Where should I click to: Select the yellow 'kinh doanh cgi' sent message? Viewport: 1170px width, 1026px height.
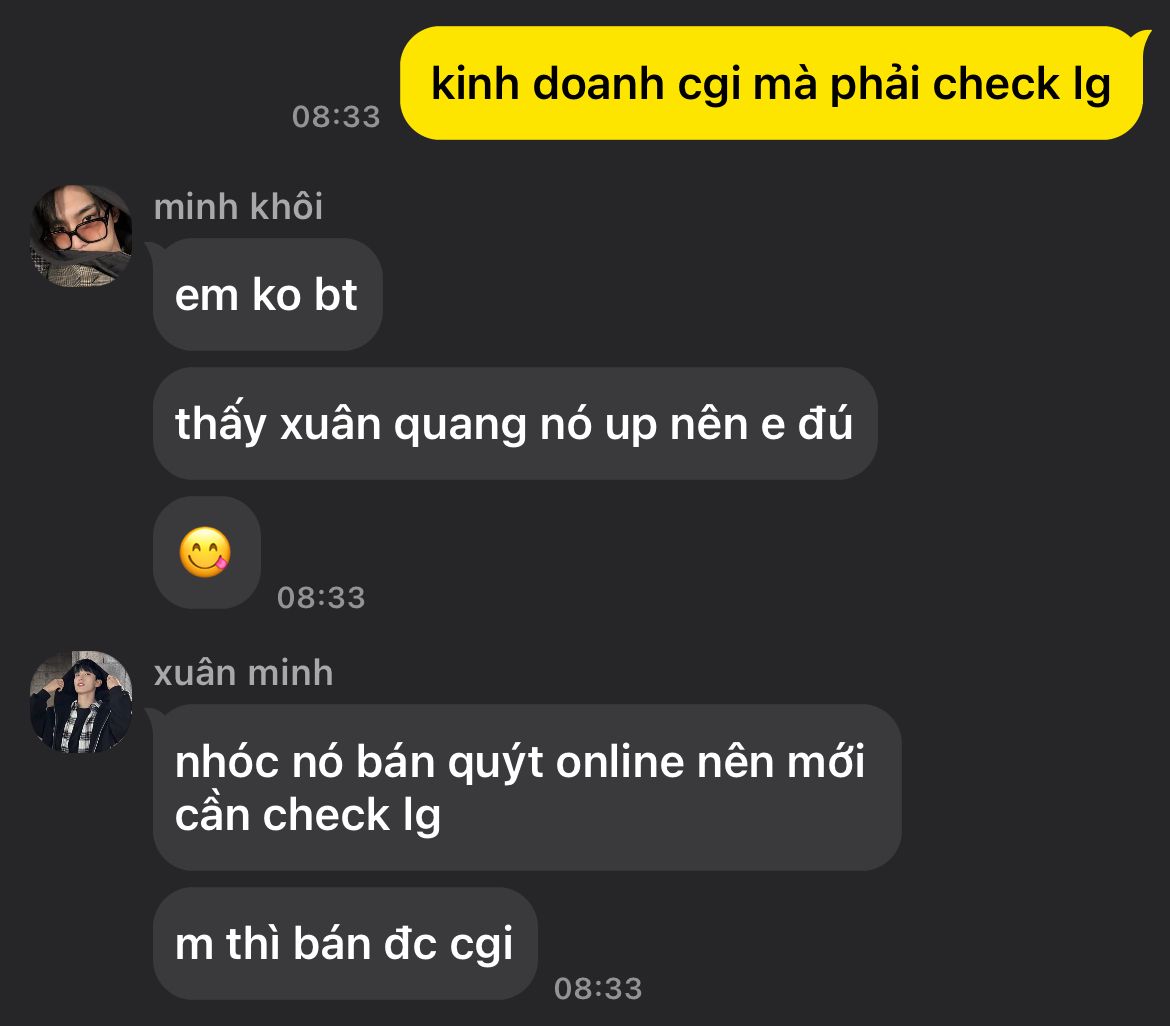pos(772,83)
